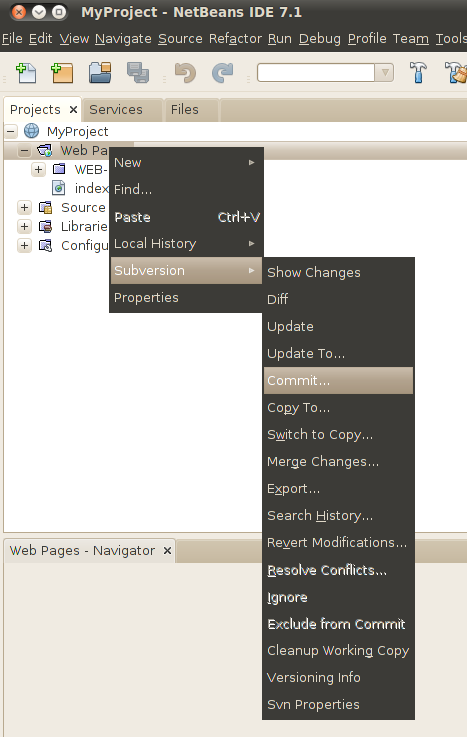This screenshot has height=737, width=467.
Task: Close the Web Pages Navigator tab
Action: [x=167, y=550]
